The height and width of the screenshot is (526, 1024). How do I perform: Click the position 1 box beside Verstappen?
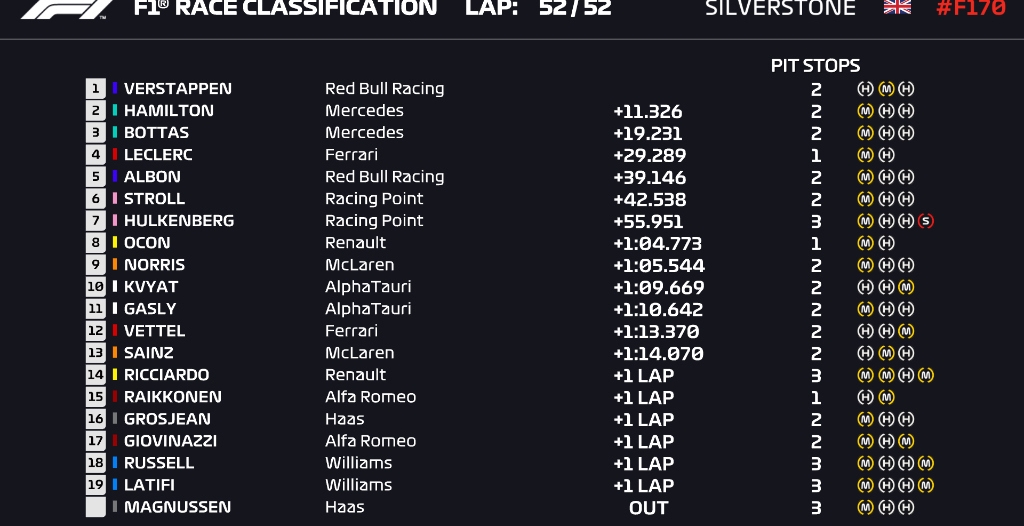[96, 89]
